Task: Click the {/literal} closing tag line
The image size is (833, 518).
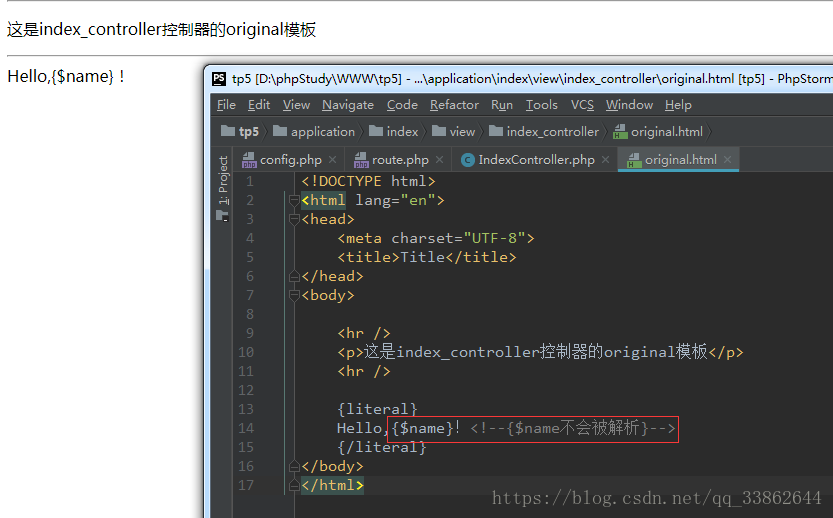Action: click(x=381, y=447)
